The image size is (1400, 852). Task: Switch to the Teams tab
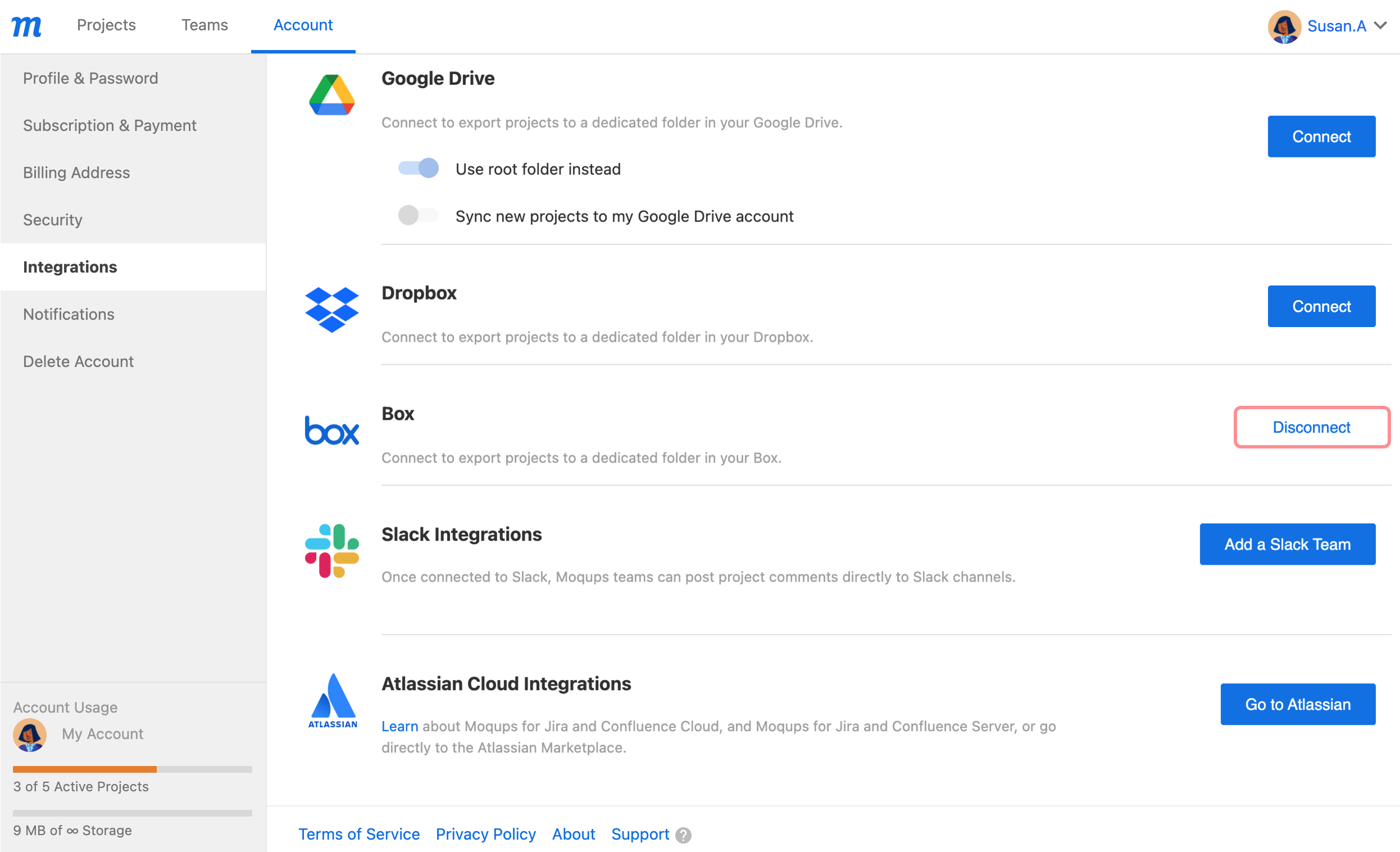[x=204, y=25]
